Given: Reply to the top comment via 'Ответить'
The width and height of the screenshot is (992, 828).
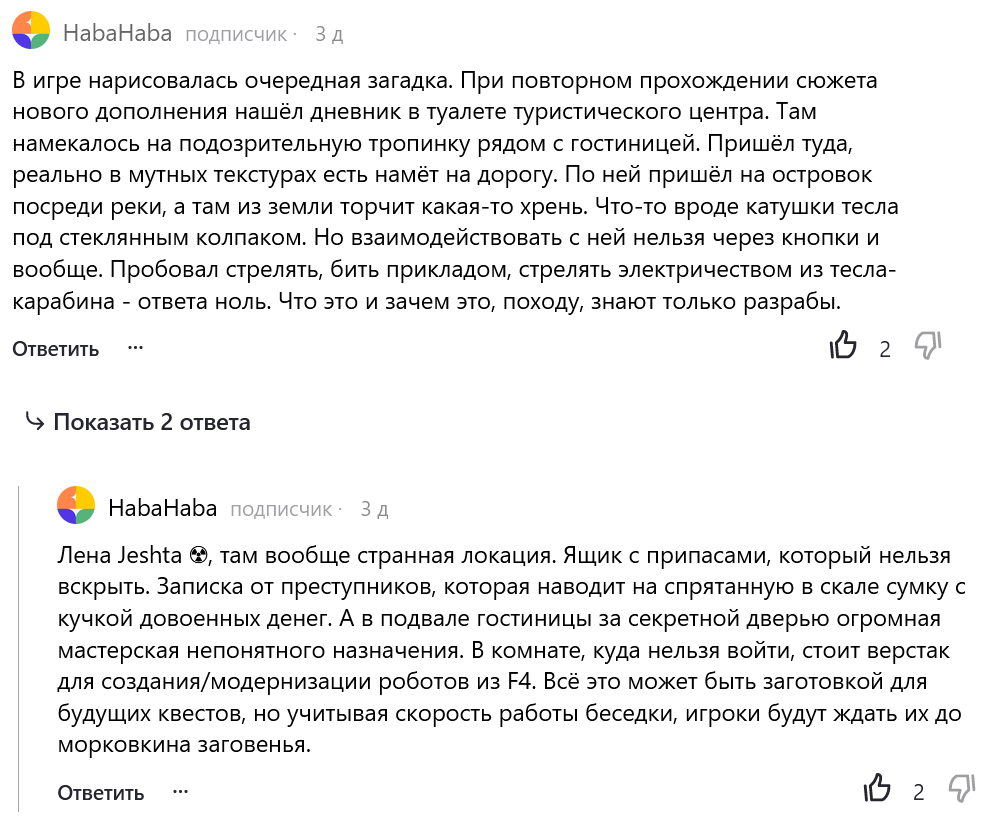Looking at the screenshot, I should [54, 349].
